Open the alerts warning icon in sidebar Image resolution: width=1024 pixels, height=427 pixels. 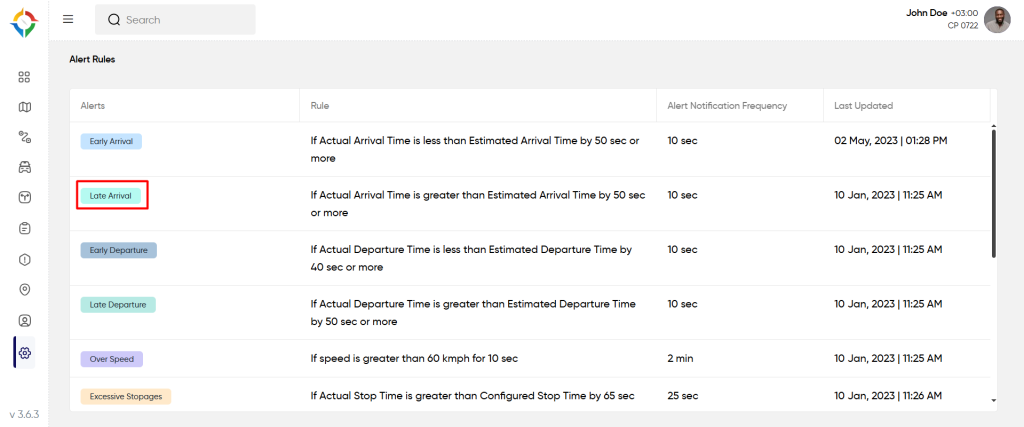[25, 259]
